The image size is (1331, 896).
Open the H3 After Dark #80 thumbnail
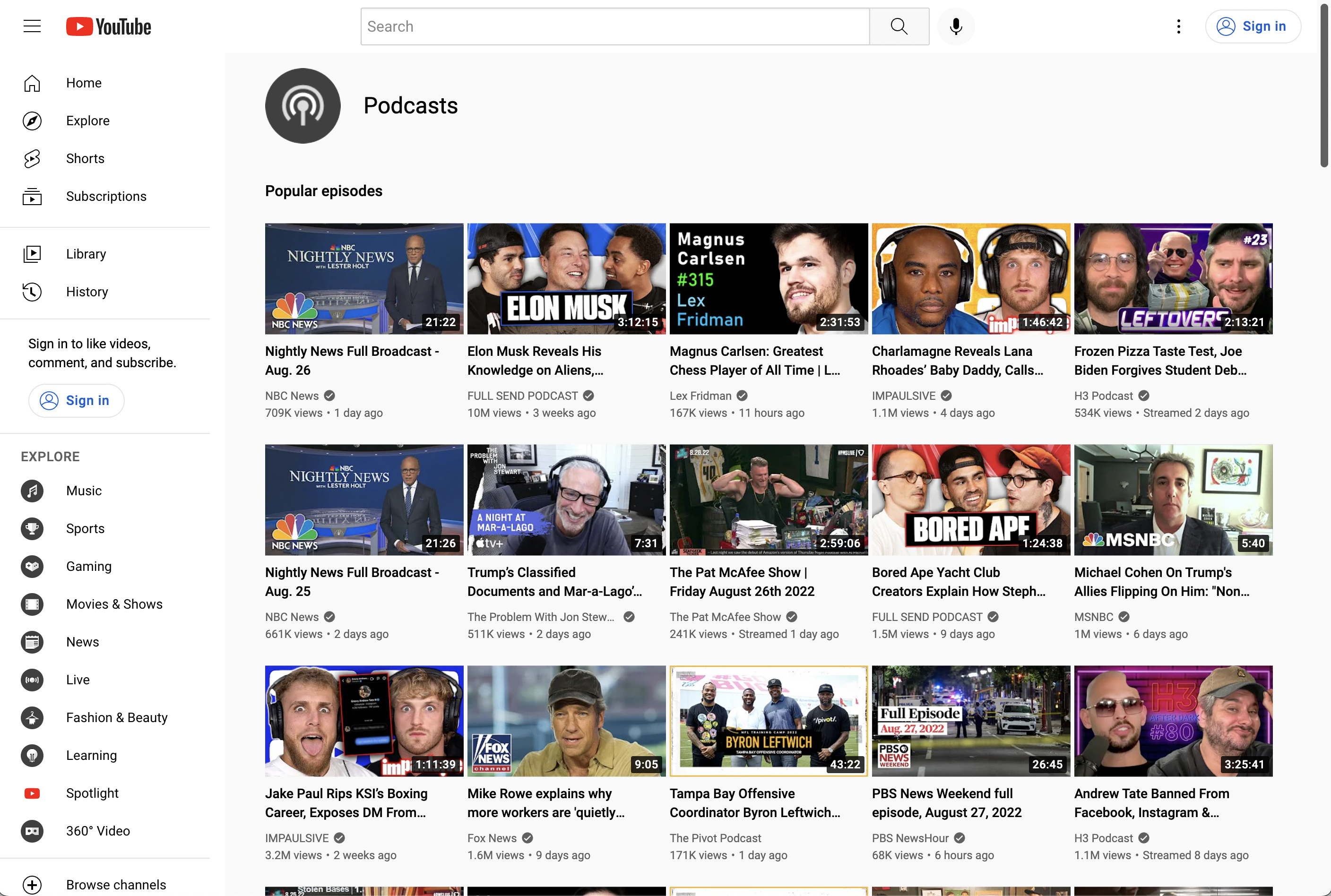click(1173, 721)
